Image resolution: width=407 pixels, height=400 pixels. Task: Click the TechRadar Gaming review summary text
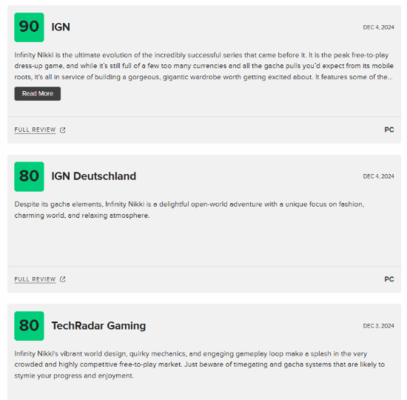tap(199, 364)
